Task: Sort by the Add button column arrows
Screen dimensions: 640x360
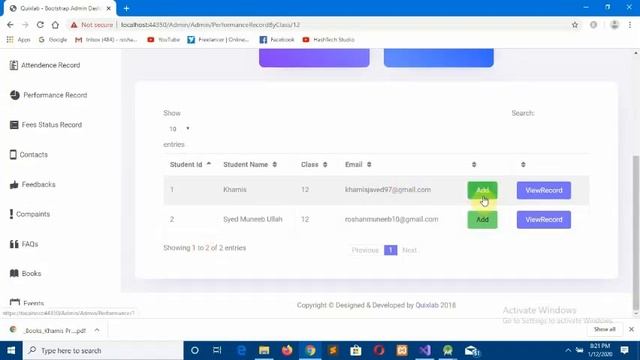Action: (474, 164)
